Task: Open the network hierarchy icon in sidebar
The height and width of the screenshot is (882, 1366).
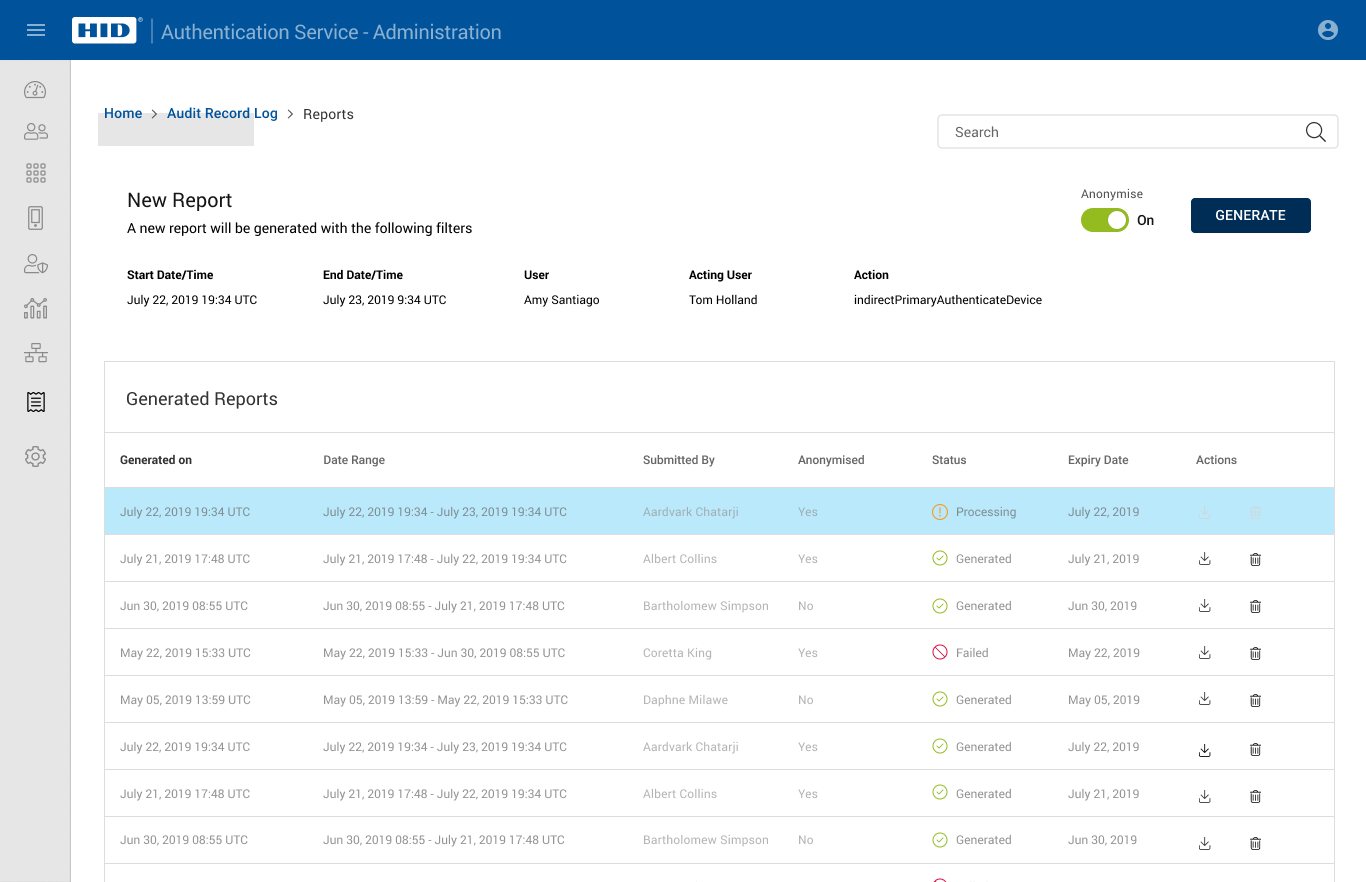Action: 36,353
